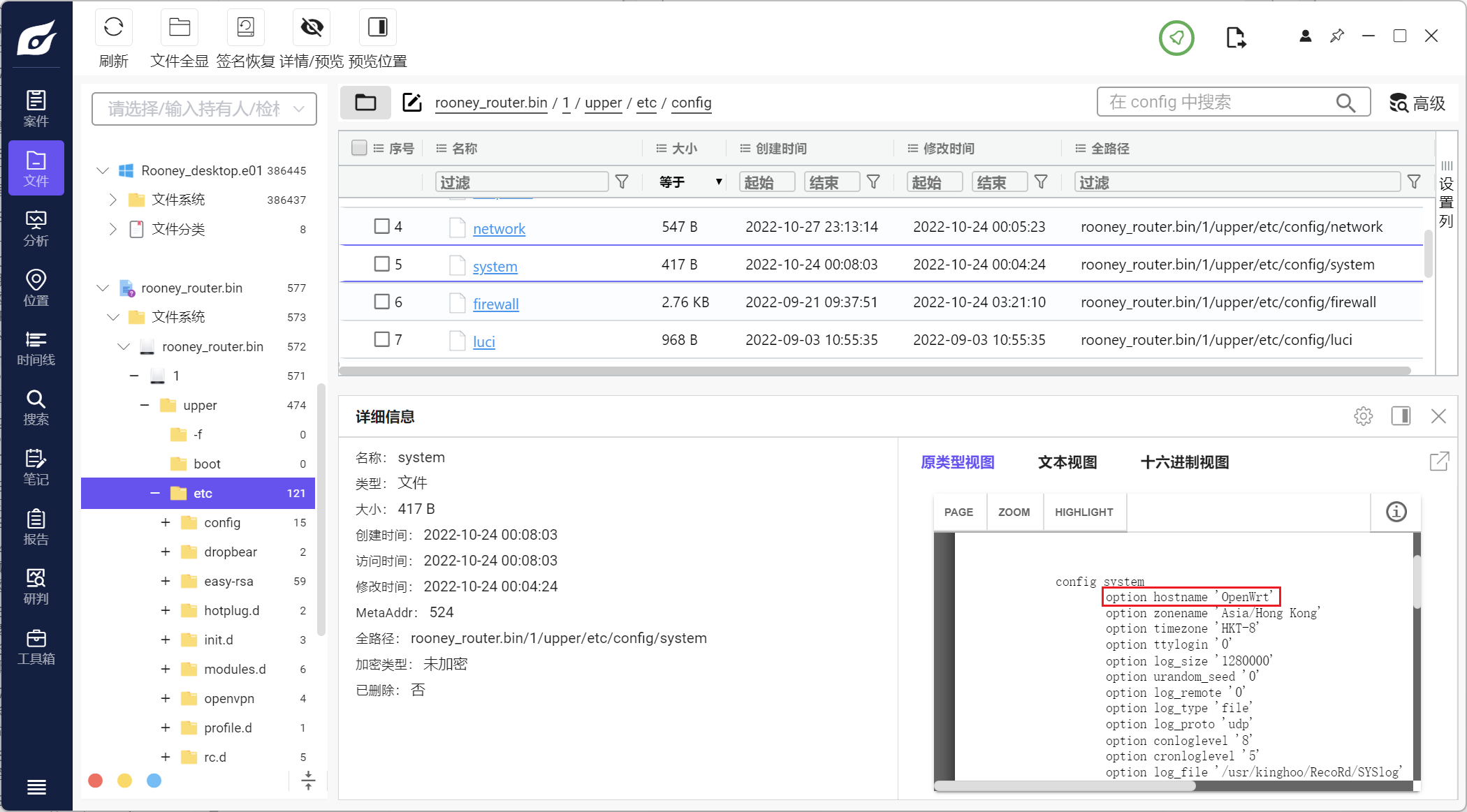This screenshot has height=812, width=1467.
Task: Click the 全路径 filter funnel
Action: coord(1414,182)
